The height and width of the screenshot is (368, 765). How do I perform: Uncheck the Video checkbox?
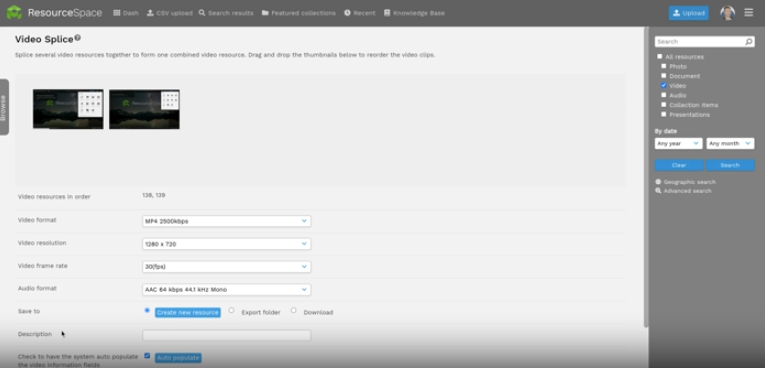coord(664,85)
